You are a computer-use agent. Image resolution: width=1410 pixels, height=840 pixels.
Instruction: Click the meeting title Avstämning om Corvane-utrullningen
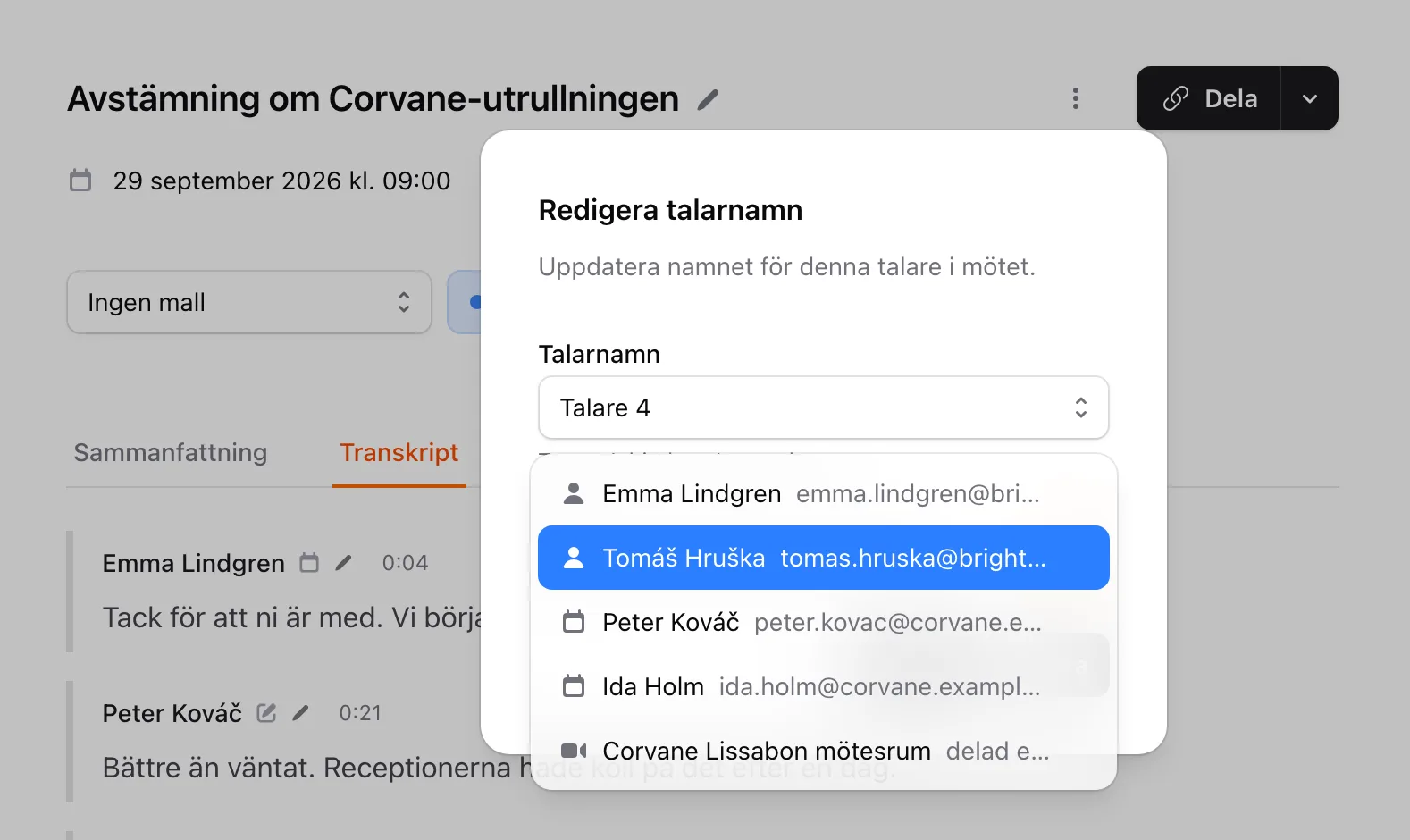tap(373, 98)
